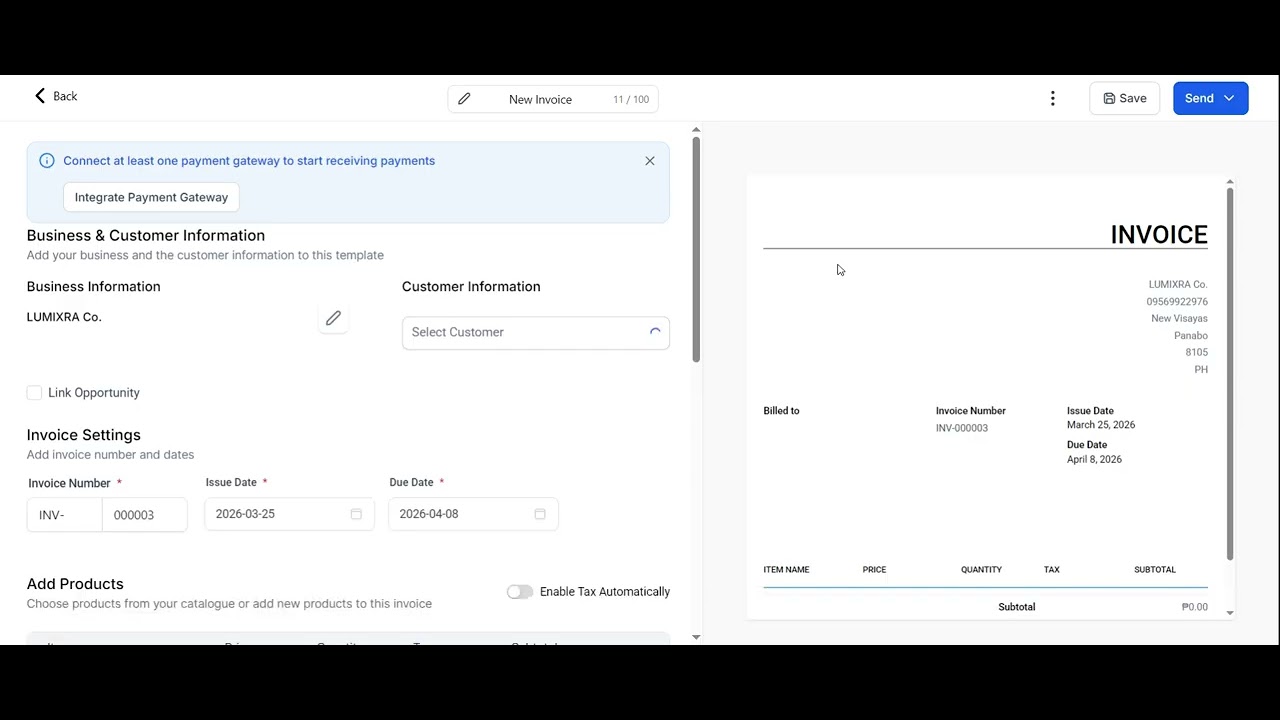
Task: Click the Save button
Action: (x=1124, y=98)
